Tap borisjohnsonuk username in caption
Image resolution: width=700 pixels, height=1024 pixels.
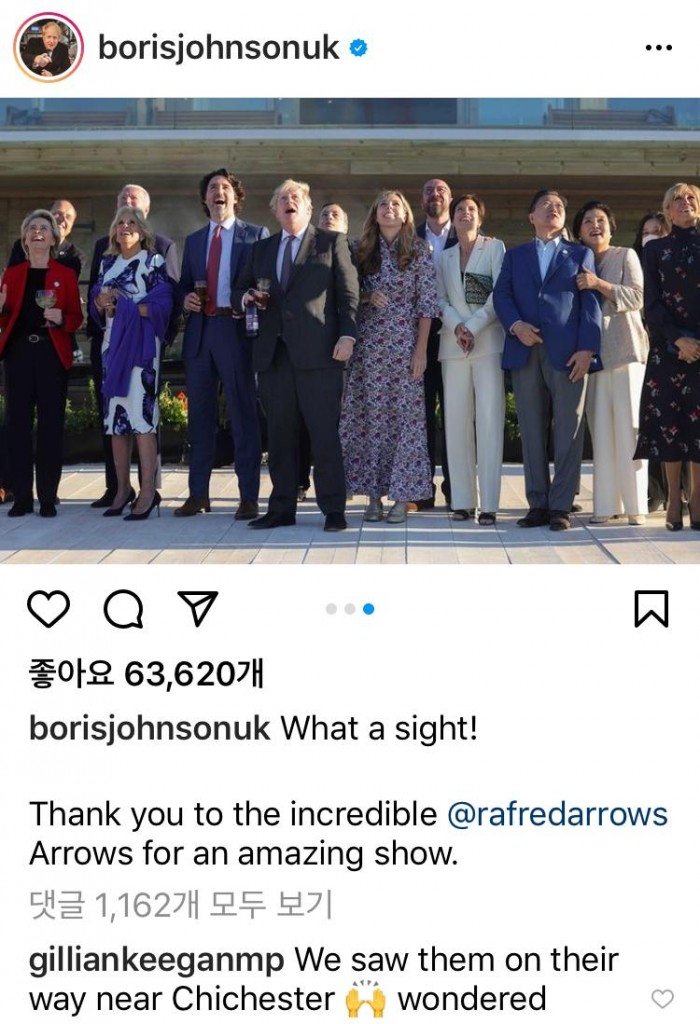tap(150, 728)
